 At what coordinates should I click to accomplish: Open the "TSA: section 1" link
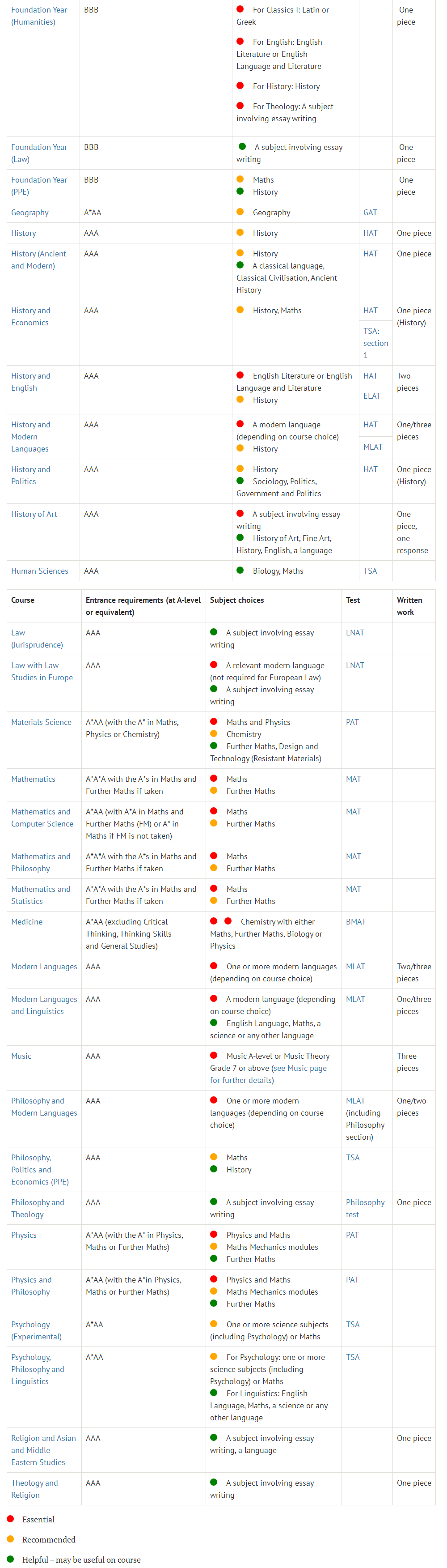coord(375,343)
